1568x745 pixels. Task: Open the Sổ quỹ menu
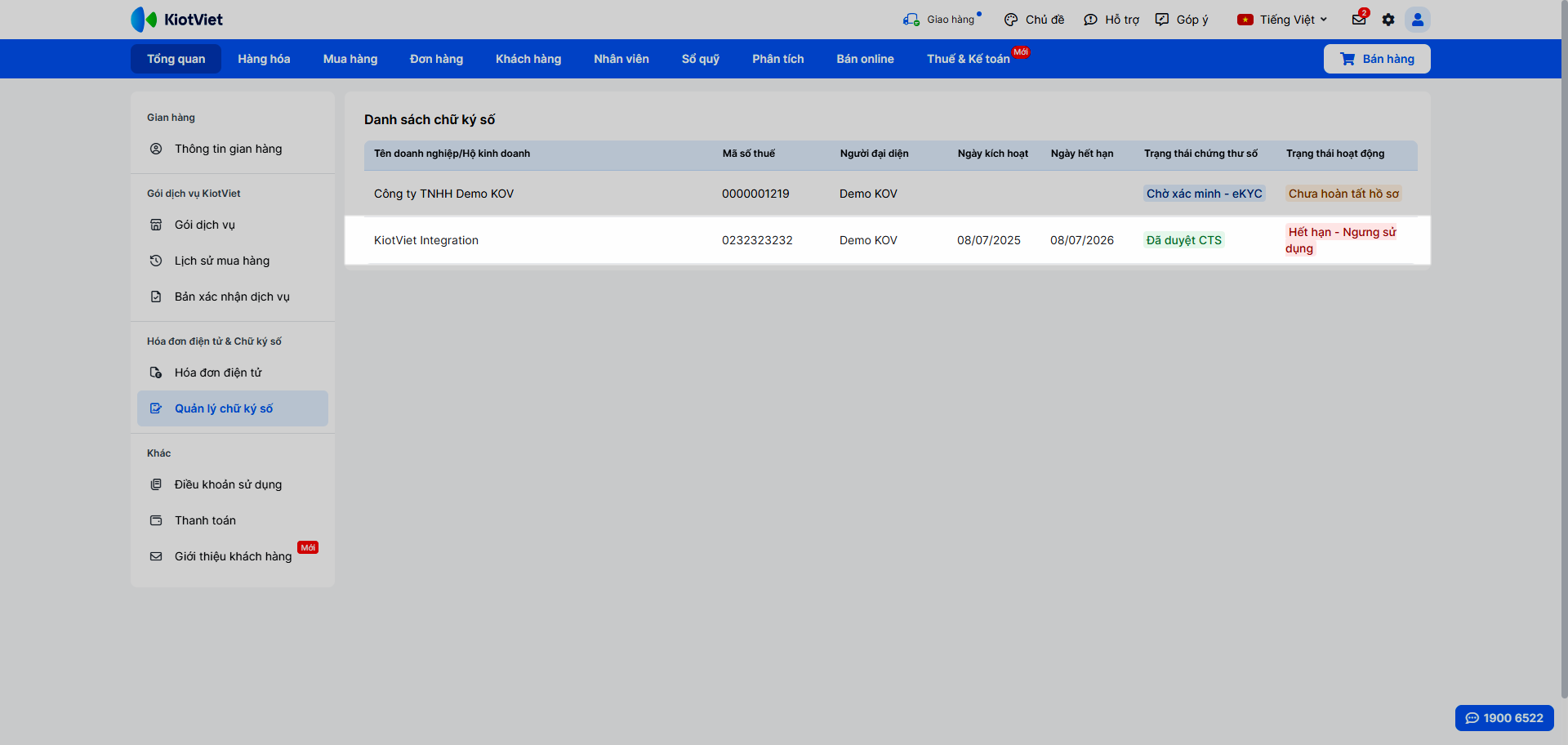pos(701,59)
